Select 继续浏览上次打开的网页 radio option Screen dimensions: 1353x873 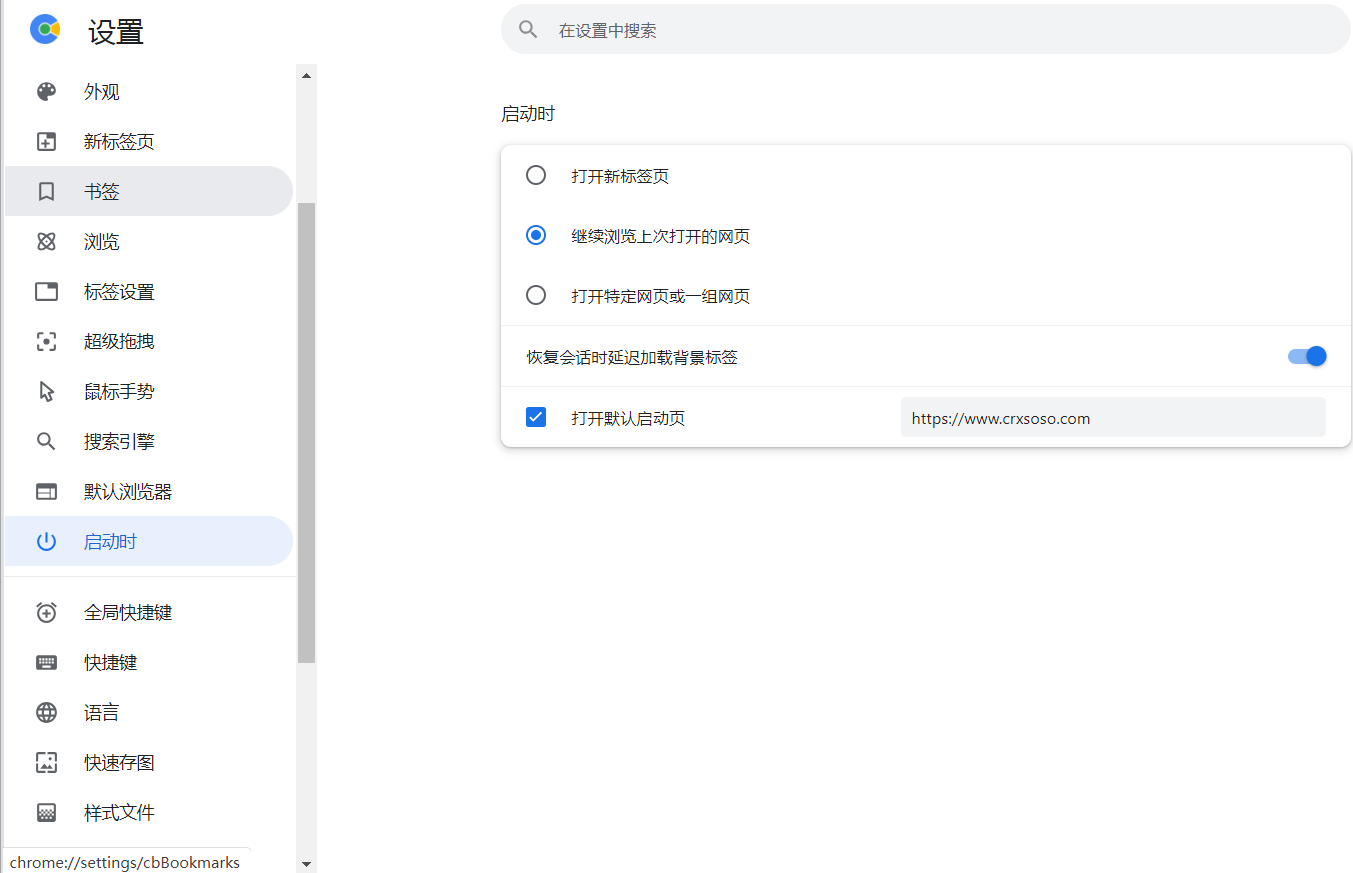pos(536,236)
